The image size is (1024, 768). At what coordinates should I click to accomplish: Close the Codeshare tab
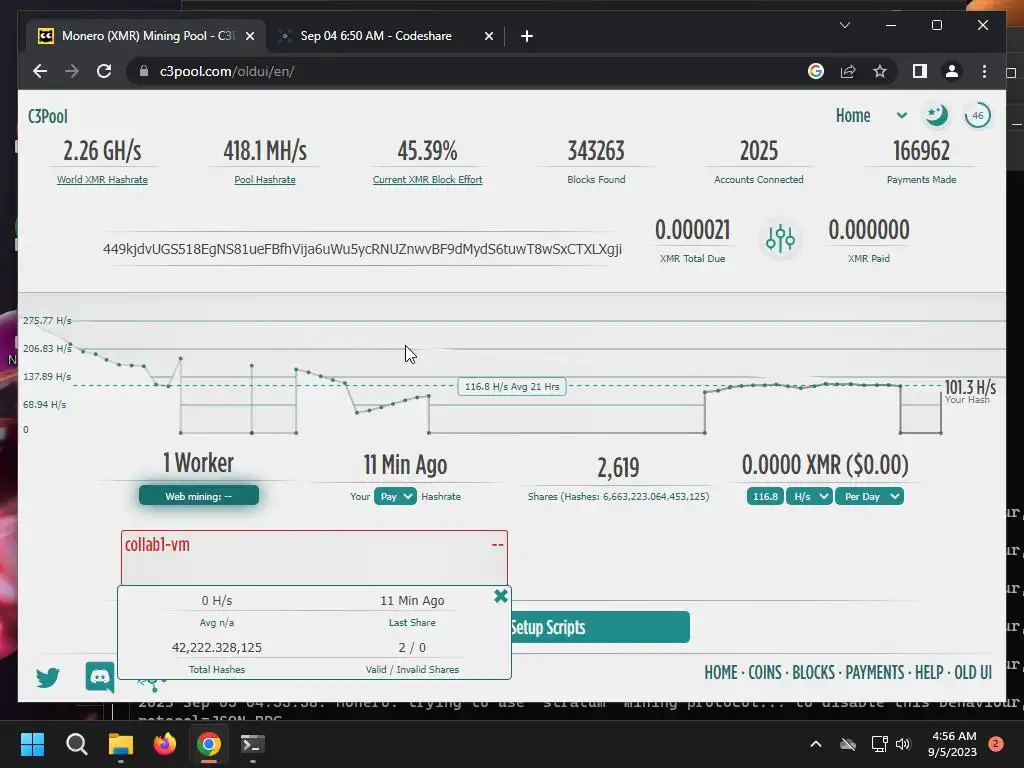tap(488, 36)
